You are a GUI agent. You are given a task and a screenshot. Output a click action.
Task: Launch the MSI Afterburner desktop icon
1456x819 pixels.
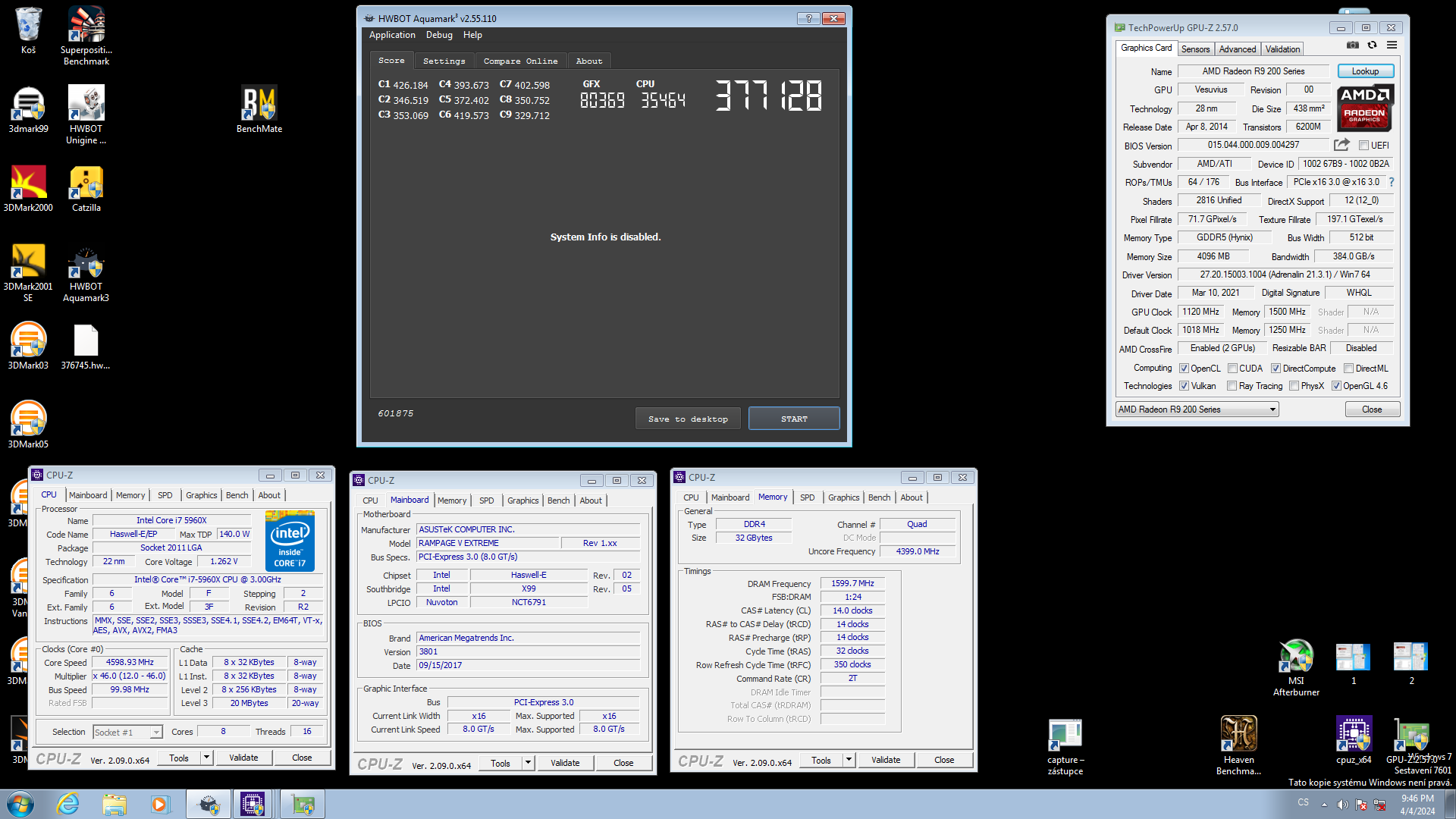(x=1296, y=668)
